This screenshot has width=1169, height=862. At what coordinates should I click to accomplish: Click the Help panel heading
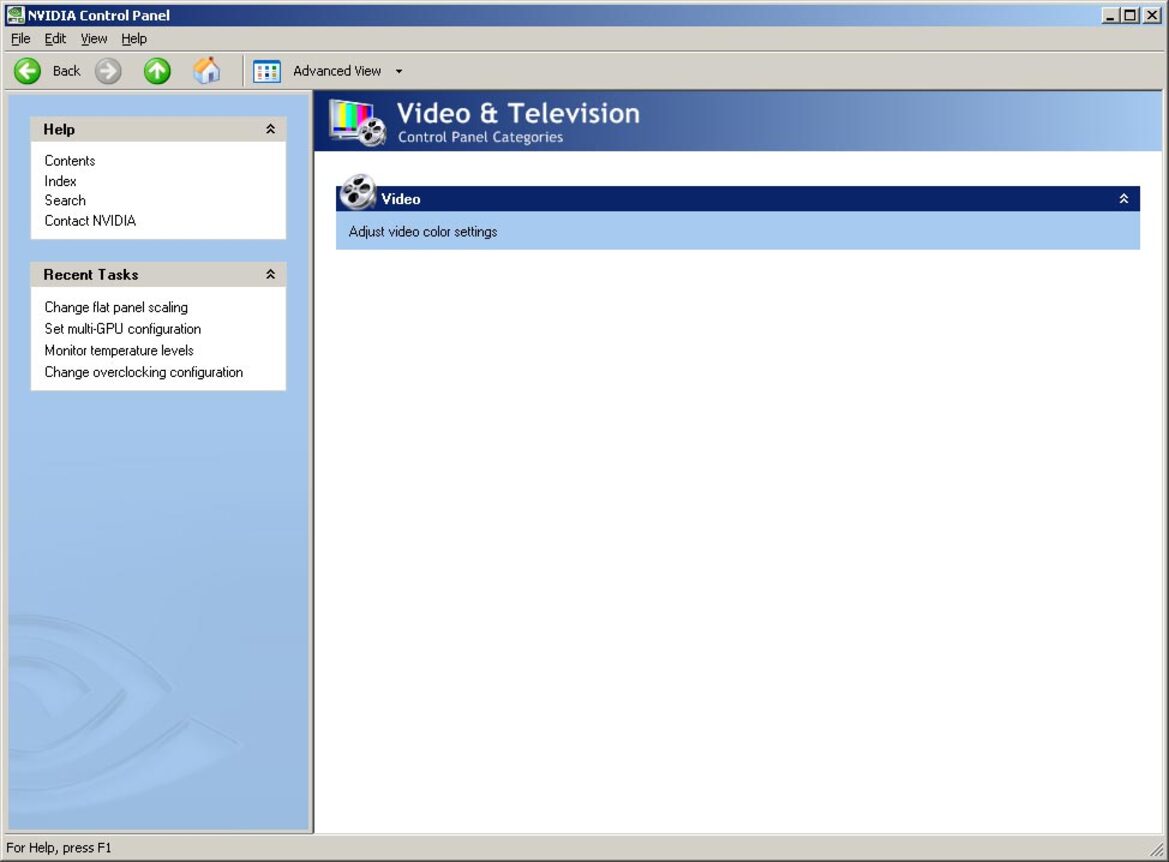59,129
